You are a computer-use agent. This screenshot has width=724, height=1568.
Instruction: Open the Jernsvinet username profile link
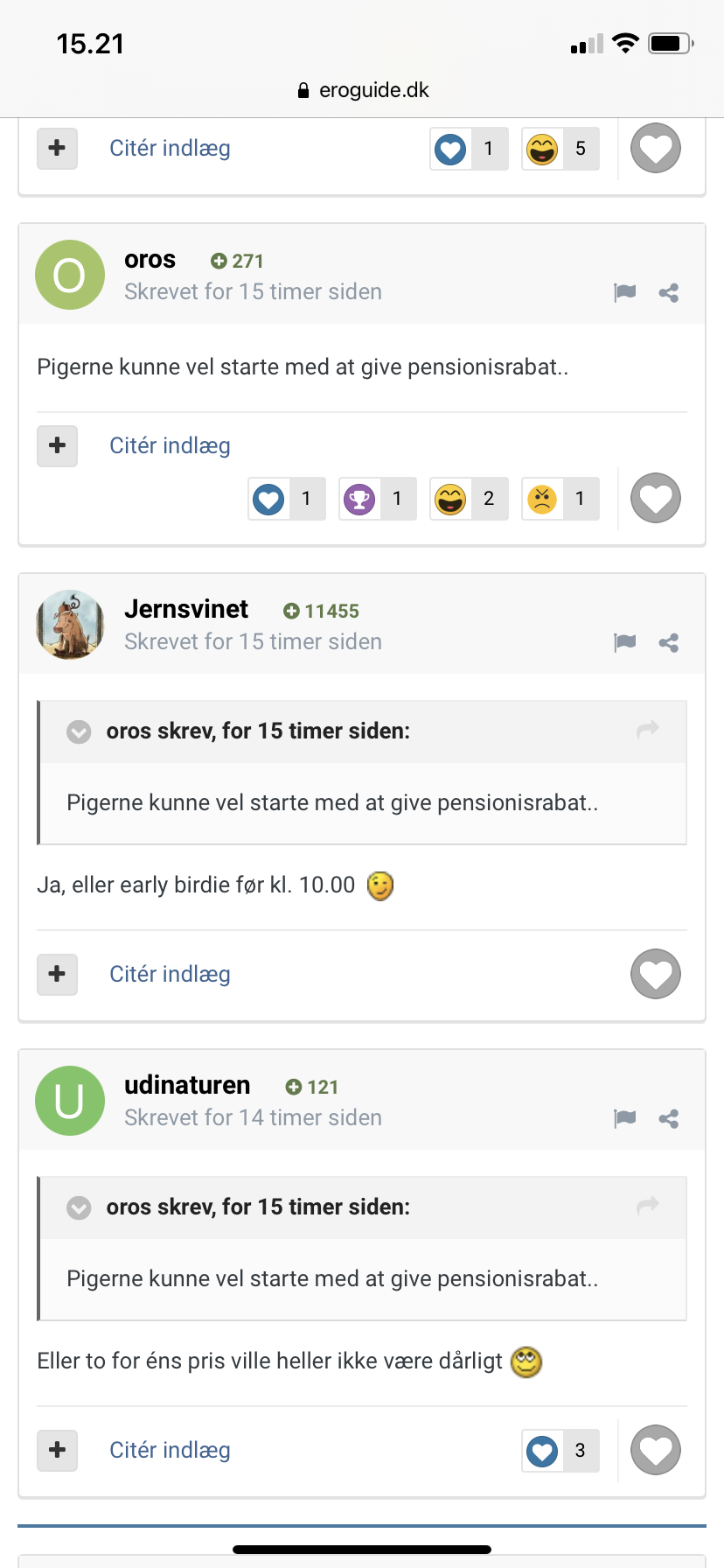click(186, 609)
